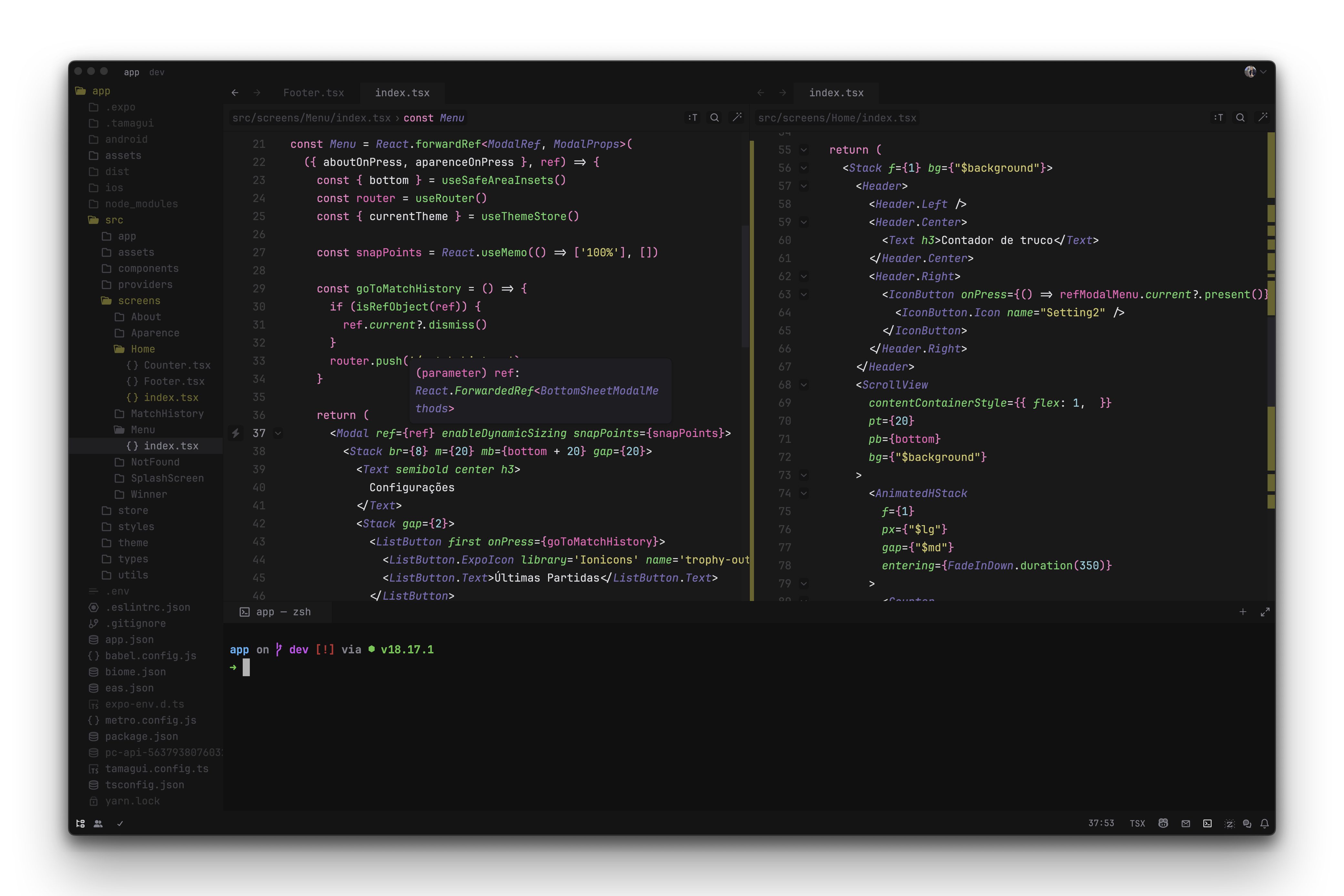The image size is (1344, 896).
Task: Open the Zed assistant panel icon
Action: click(1229, 823)
